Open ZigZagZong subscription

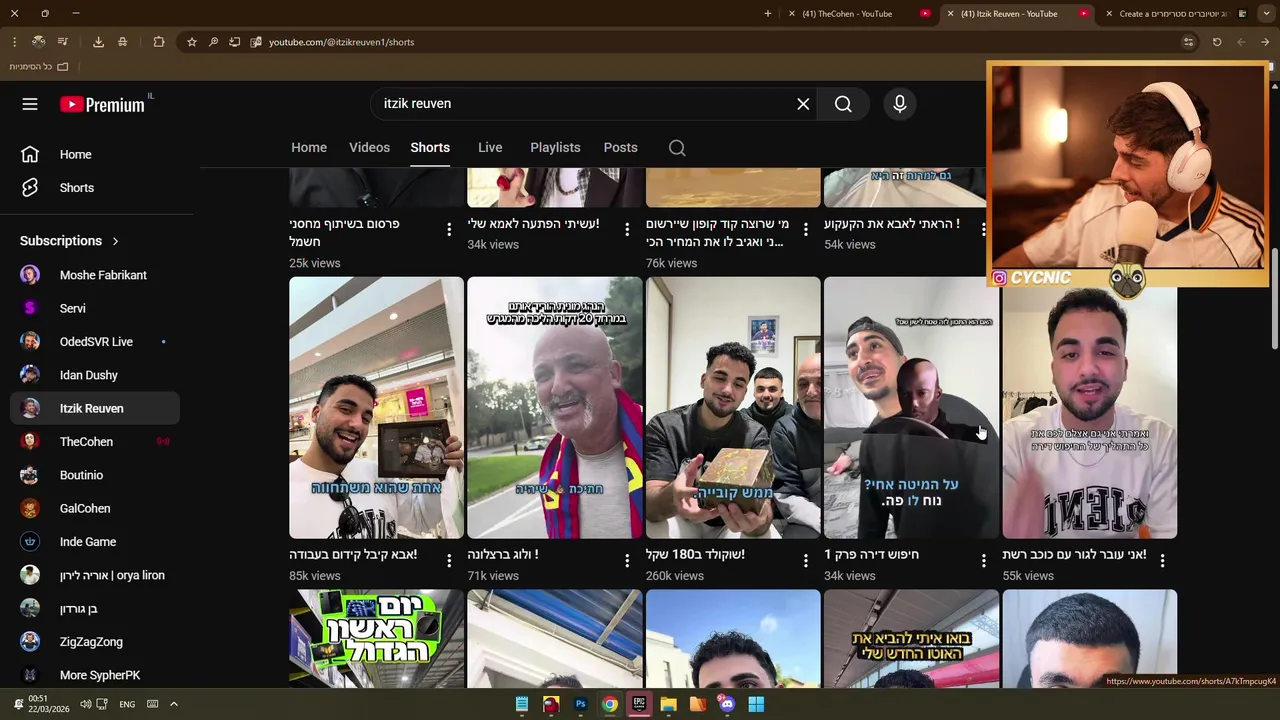point(95,642)
